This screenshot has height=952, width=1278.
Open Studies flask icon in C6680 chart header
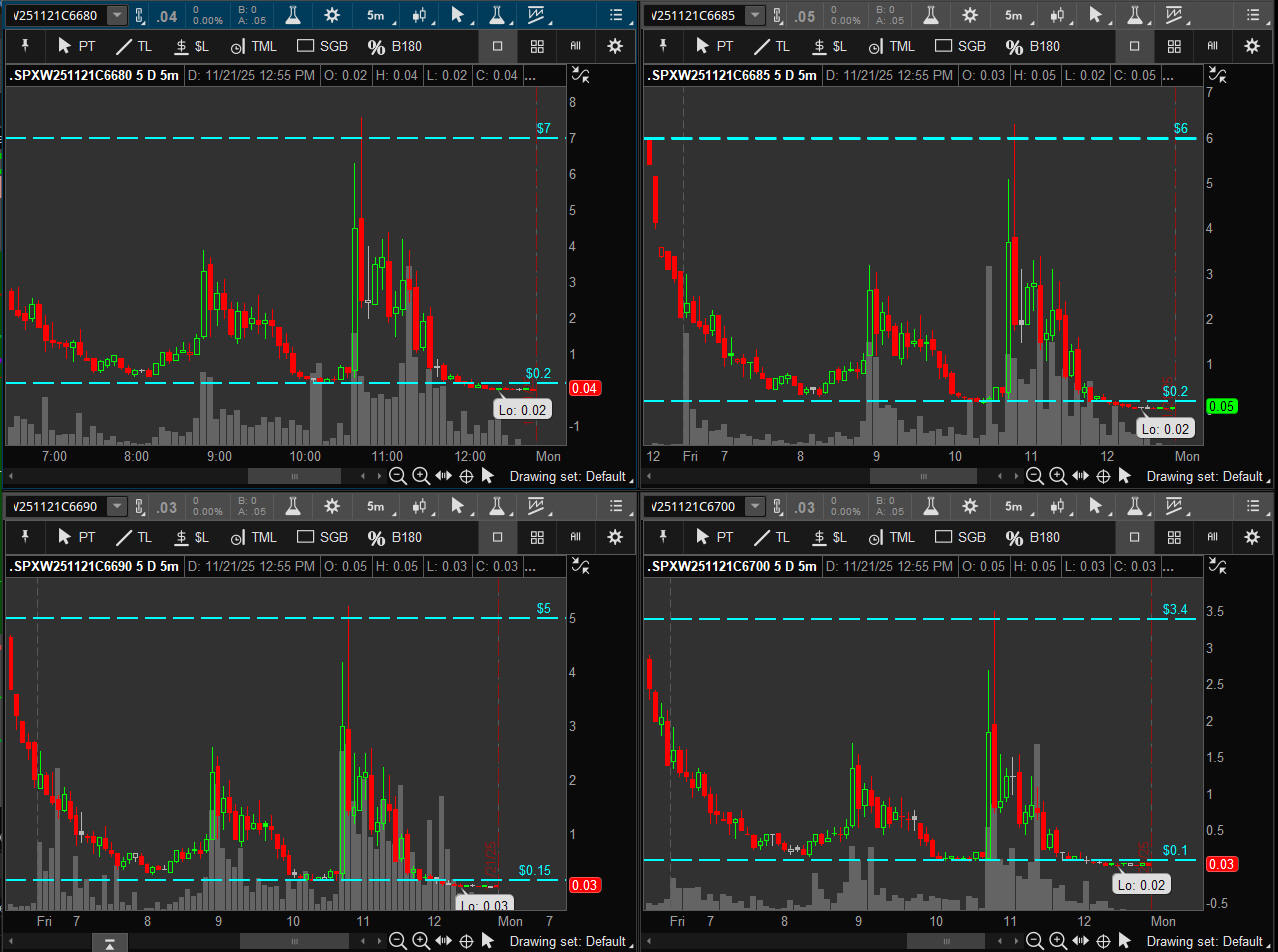292,15
